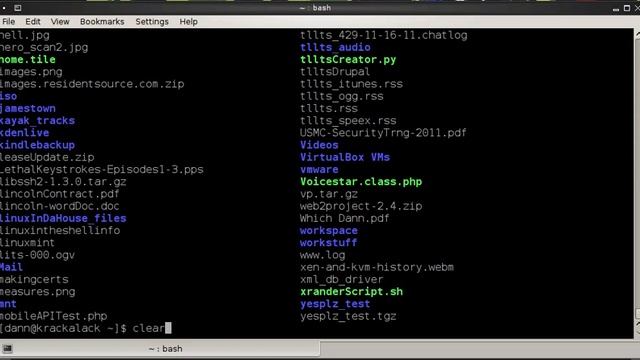
Task: Click the VirtualBox VMs directory name
Action: pos(345,158)
